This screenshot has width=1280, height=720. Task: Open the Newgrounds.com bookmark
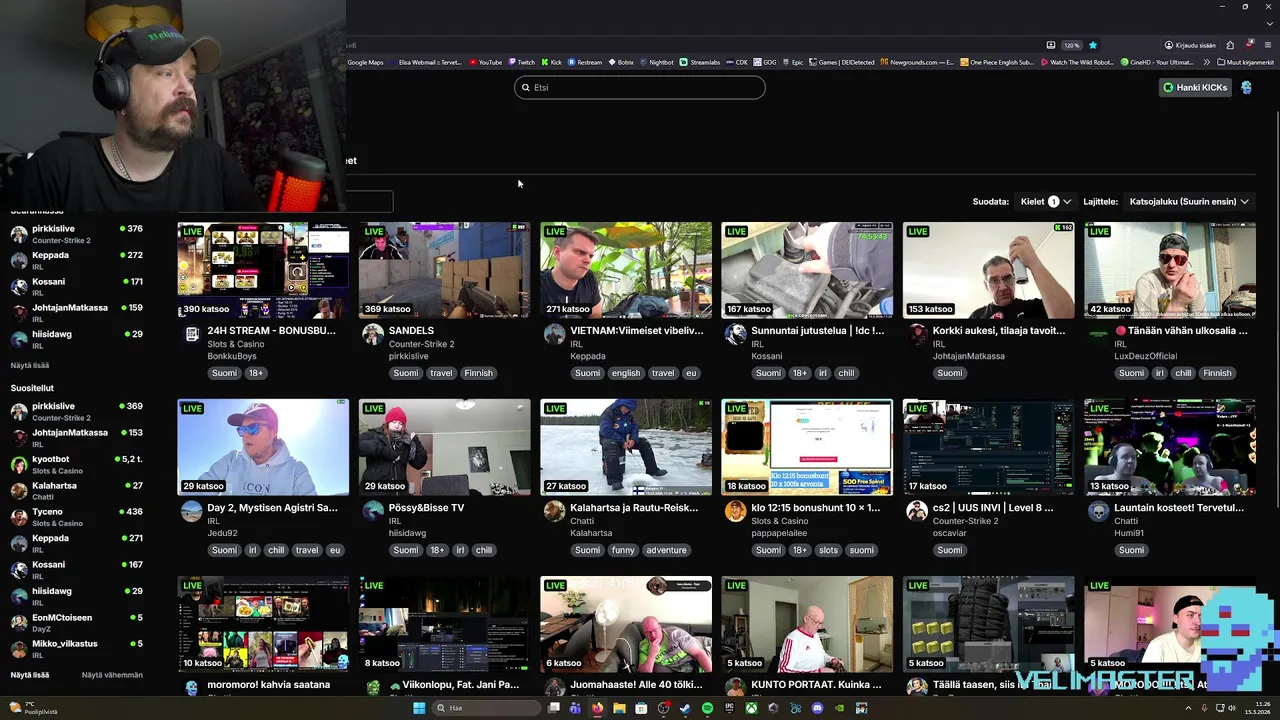pyautogui.click(x=917, y=62)
